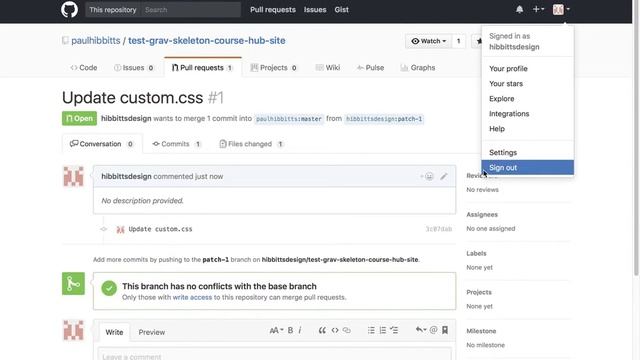Click paulhibbitts:master branch label
The width and height of the screenshot is (640, 360).
(289, 119)
